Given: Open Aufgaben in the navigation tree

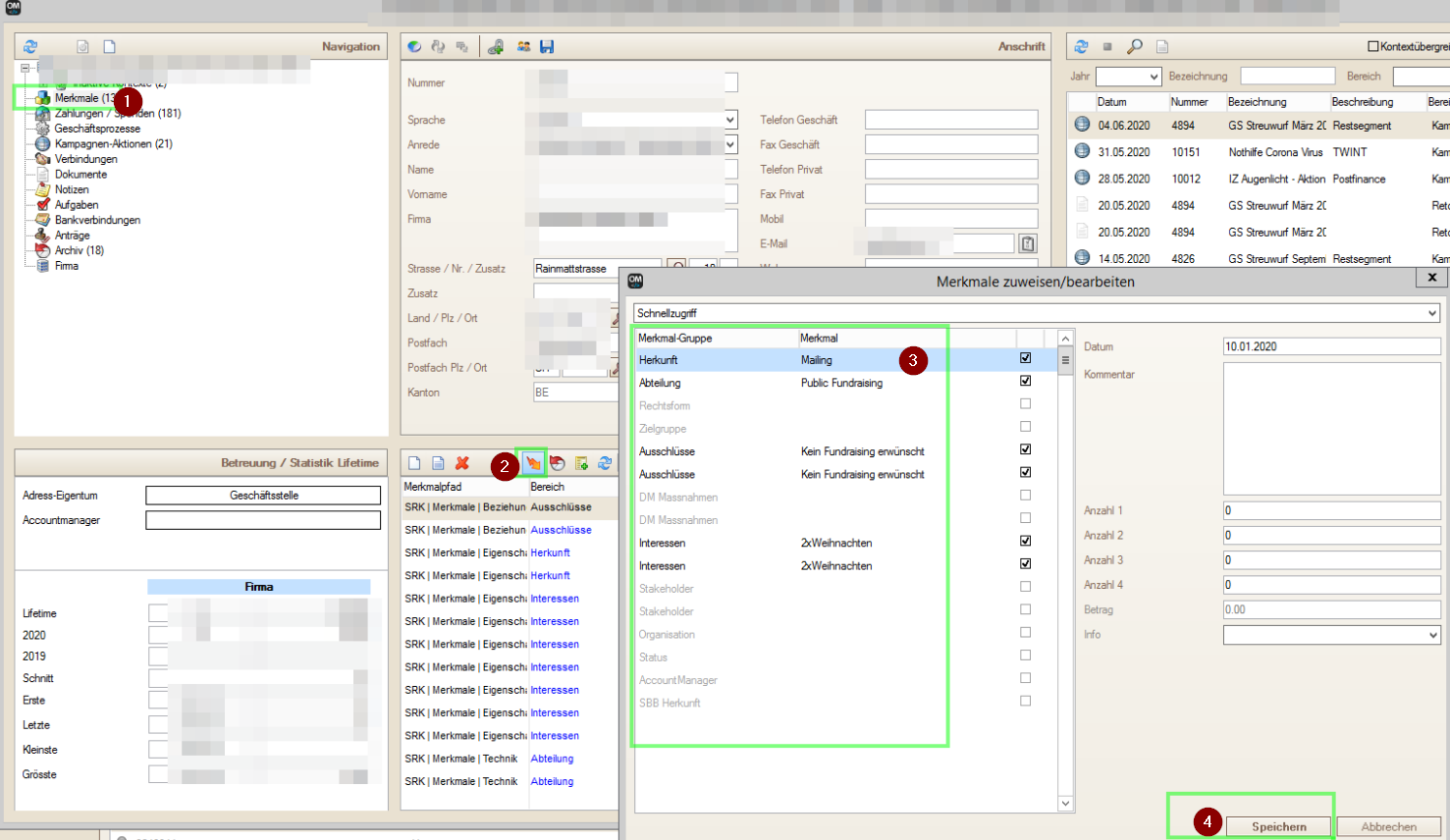Looking at the screenshot, I should point(77,205).
